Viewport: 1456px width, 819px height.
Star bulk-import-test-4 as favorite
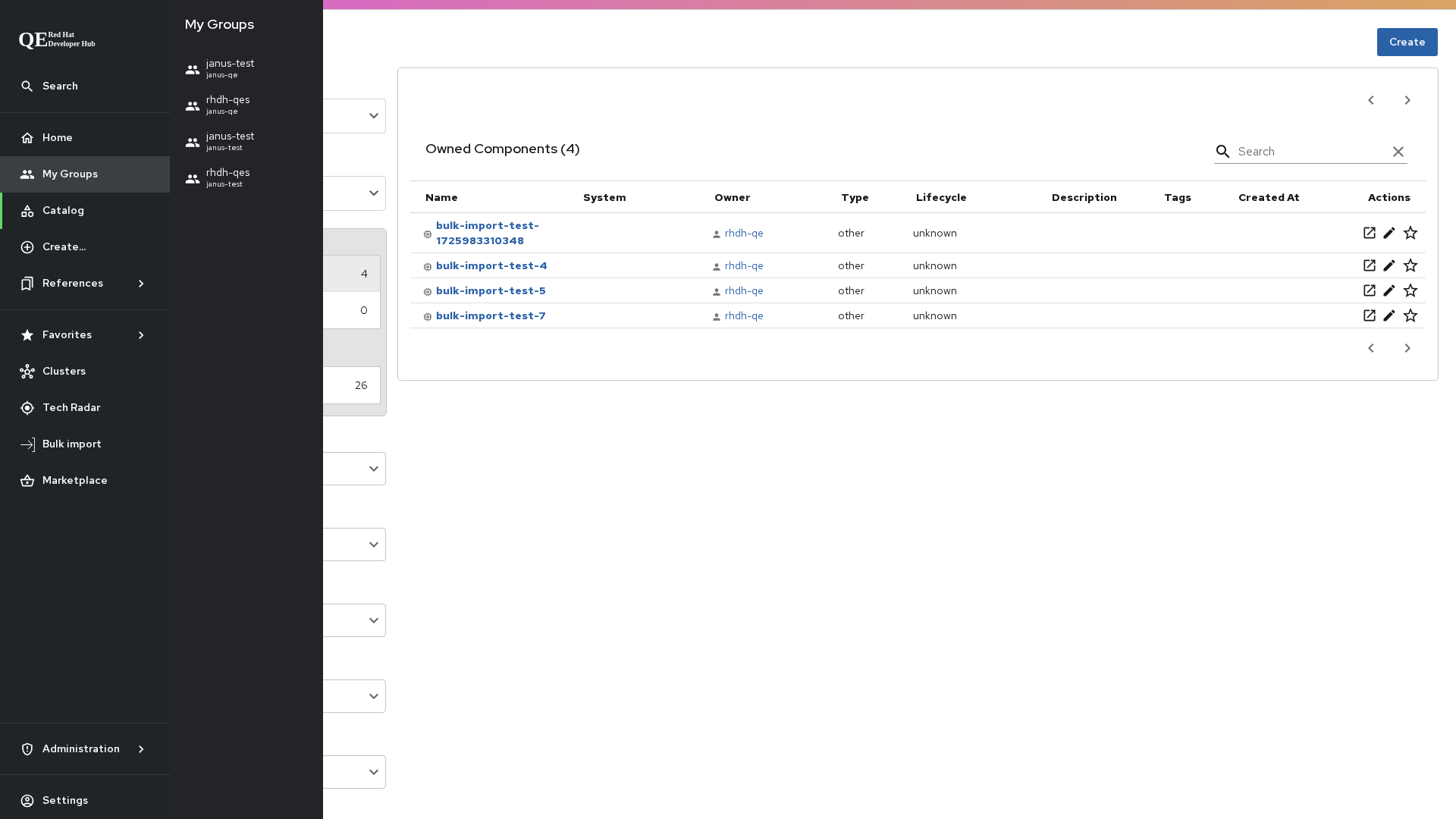pos(1410,265)
